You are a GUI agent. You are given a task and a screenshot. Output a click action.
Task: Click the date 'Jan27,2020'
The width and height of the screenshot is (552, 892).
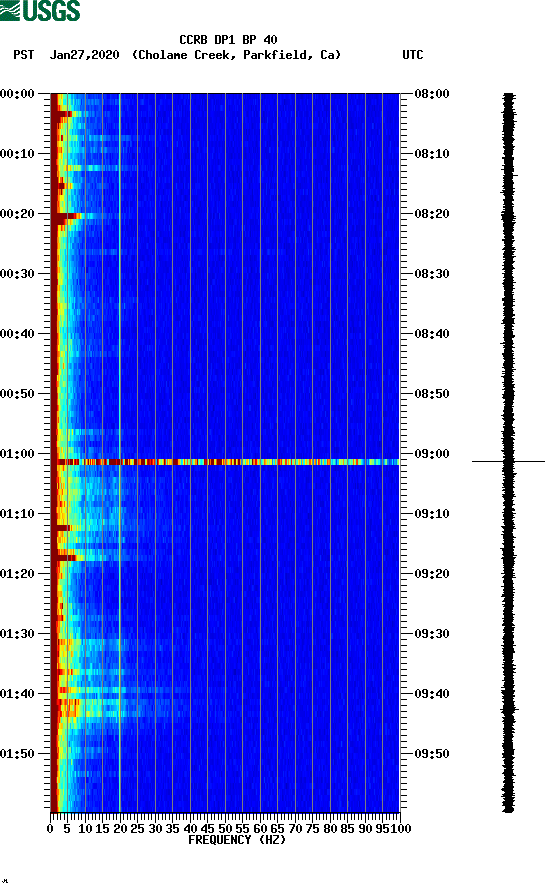coord(85,55)
